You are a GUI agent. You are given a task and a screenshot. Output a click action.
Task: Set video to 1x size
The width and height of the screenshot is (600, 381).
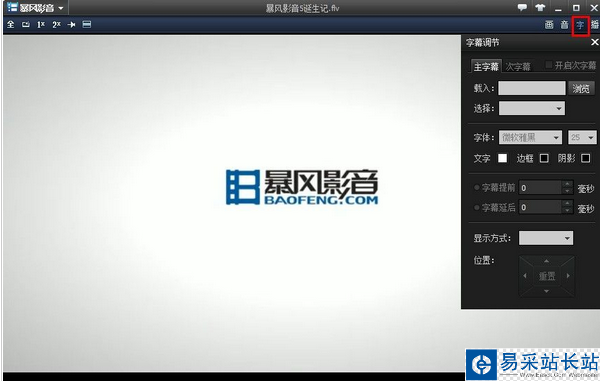(x=41, y=24)
